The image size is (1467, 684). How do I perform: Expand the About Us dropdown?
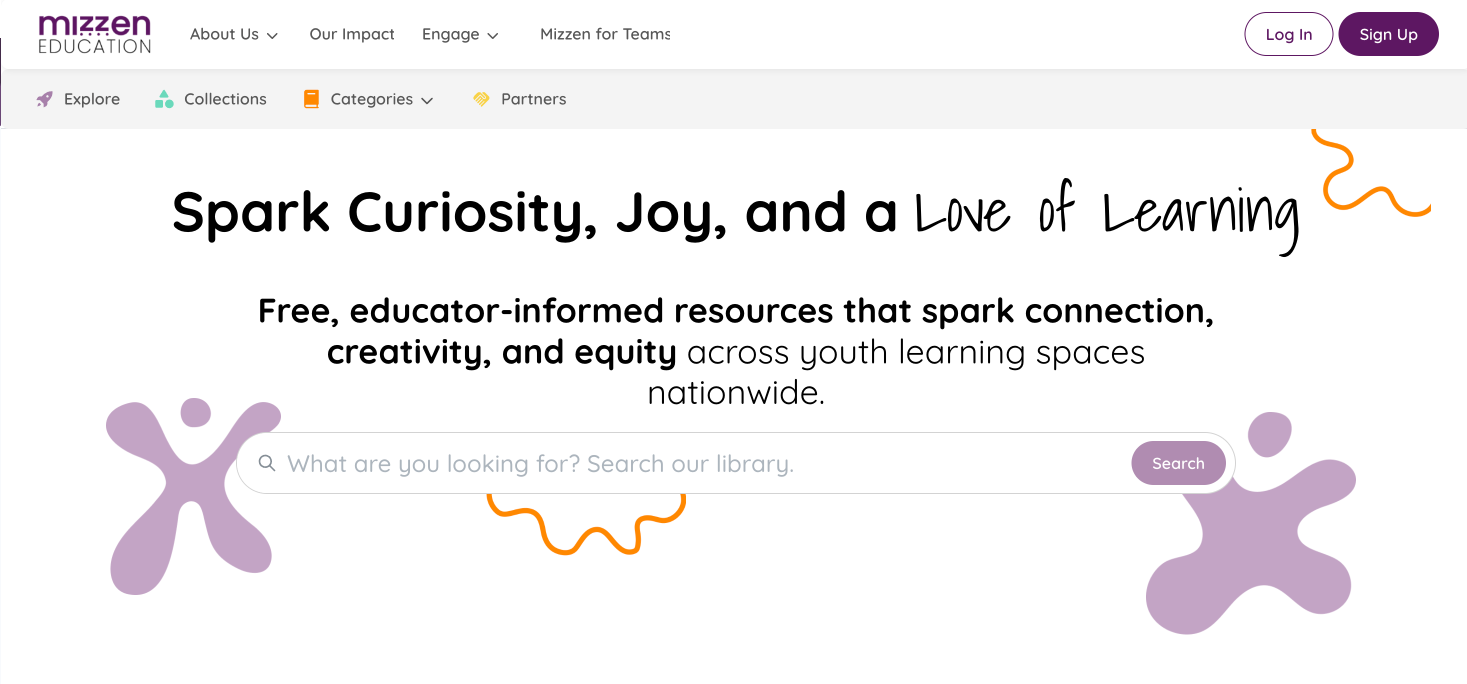pos(272,35)
